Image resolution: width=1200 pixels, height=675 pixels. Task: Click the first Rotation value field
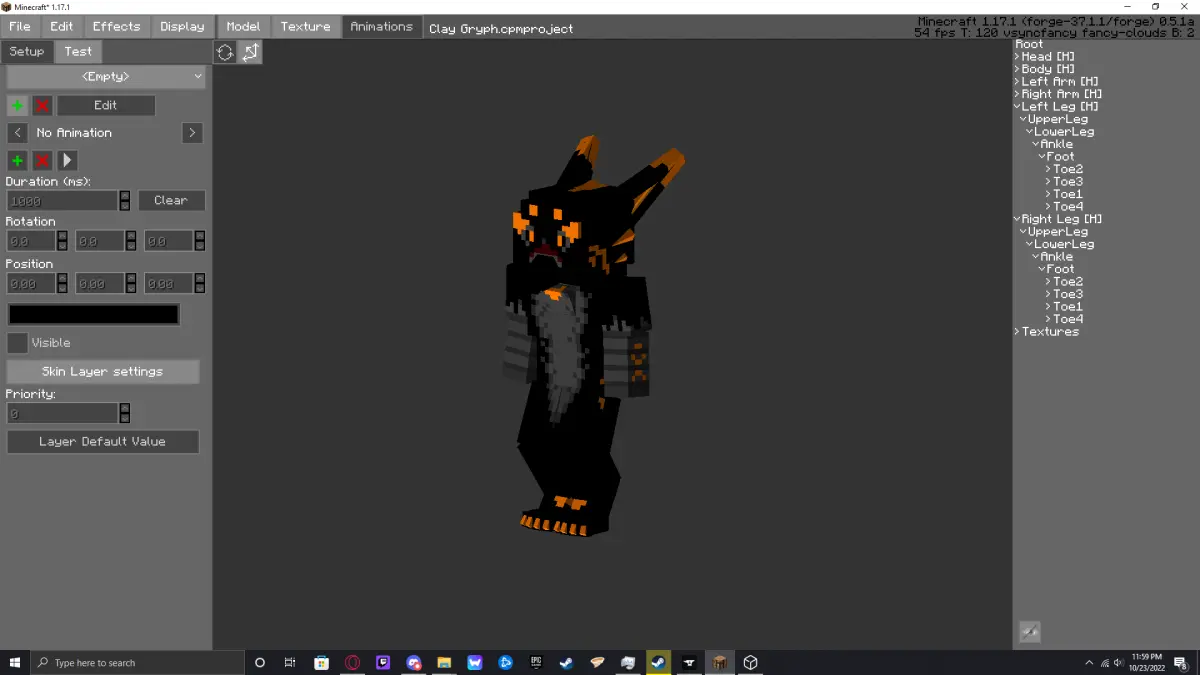coord(31,241)
